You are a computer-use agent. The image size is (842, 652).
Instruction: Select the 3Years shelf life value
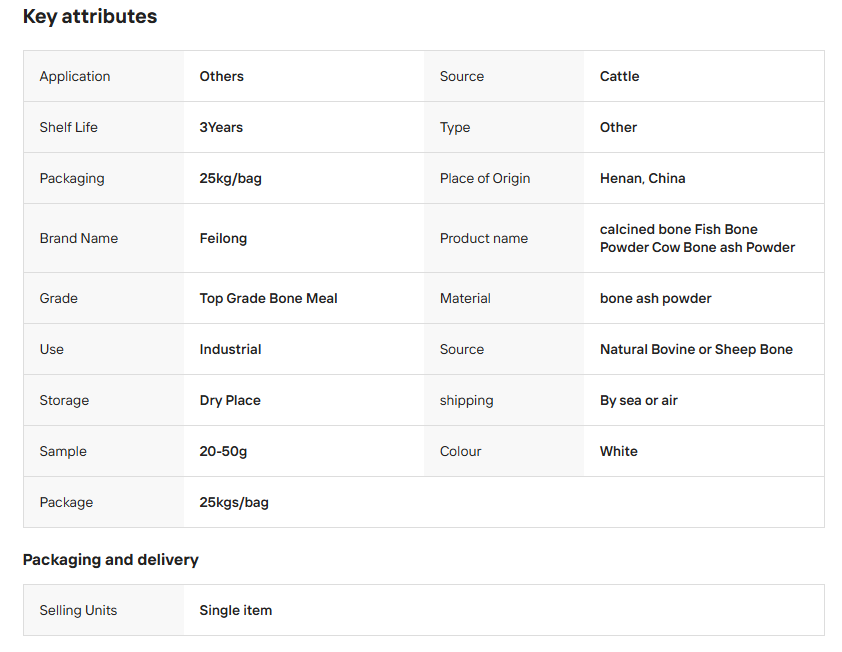[x=221, y=128]
